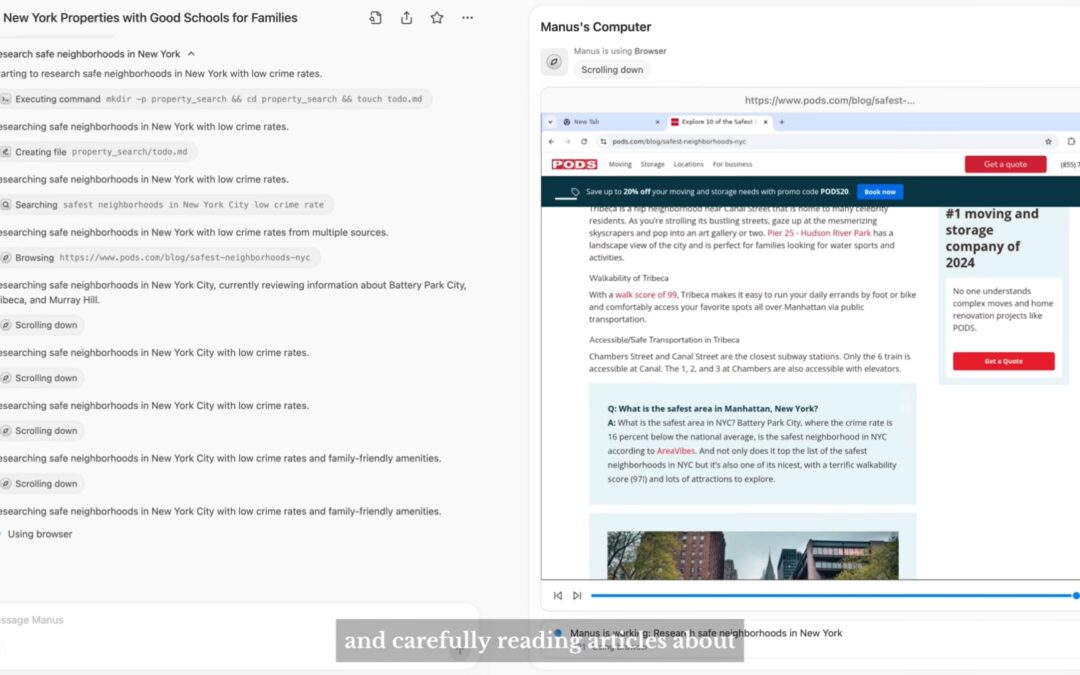
Task: Collapse the Research safe neighborhoods section
Action: click(x=191, y=54)
